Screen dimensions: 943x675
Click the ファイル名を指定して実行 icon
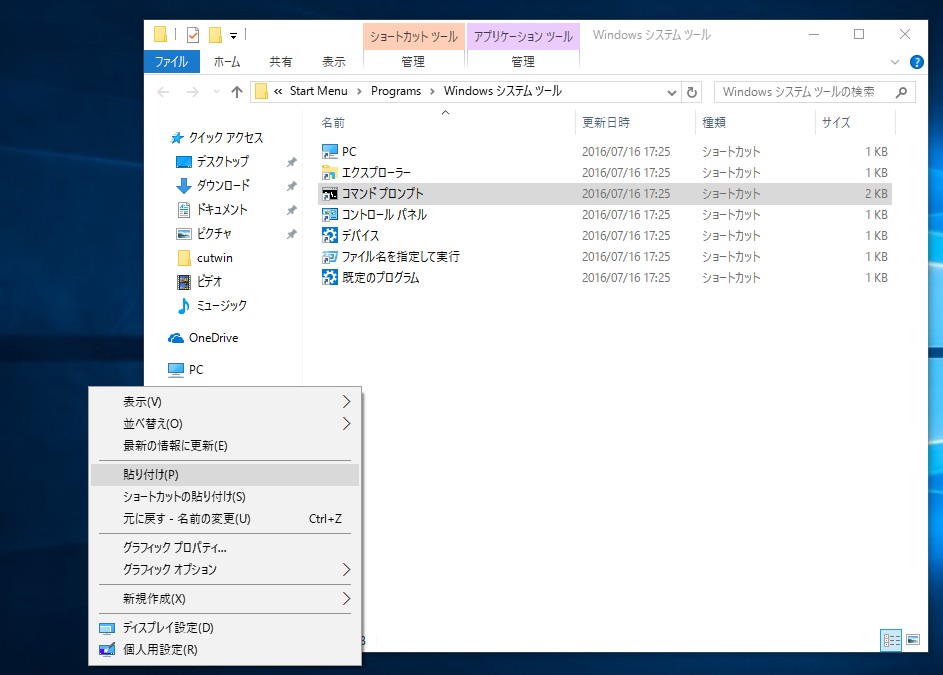pos(330,257)
